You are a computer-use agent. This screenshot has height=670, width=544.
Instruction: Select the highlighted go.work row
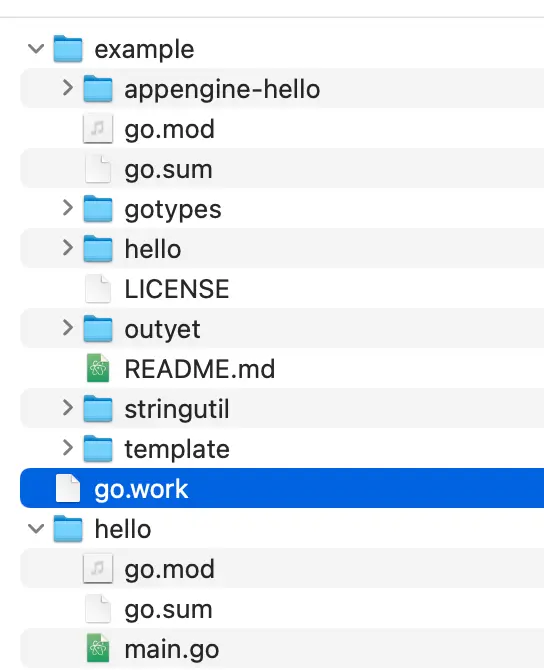tap(282, 488)
